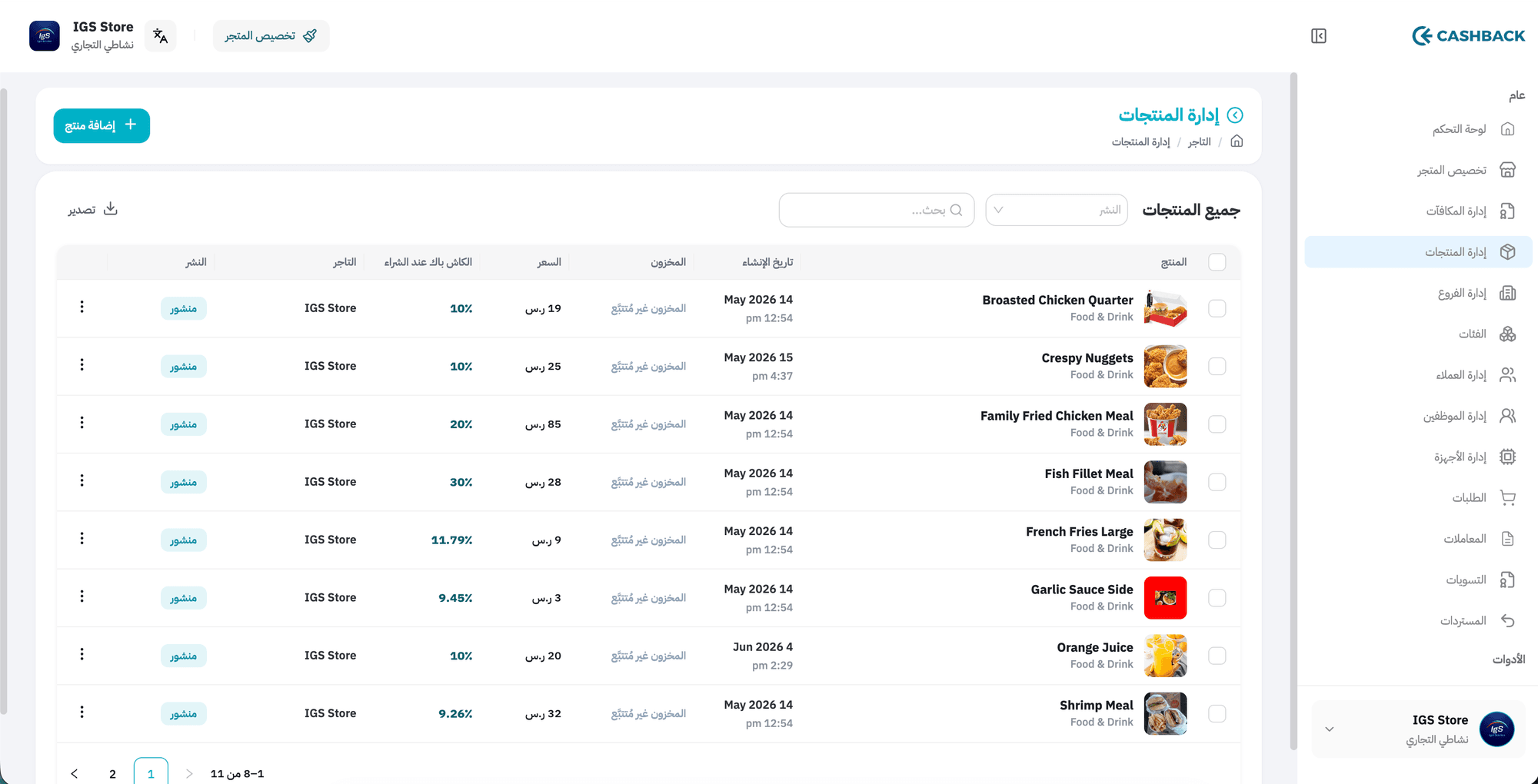This screenshot has height=784, width=1538.
Task: Open لوحة التحكم in sidebar
Action: [x=1418, y=129]
